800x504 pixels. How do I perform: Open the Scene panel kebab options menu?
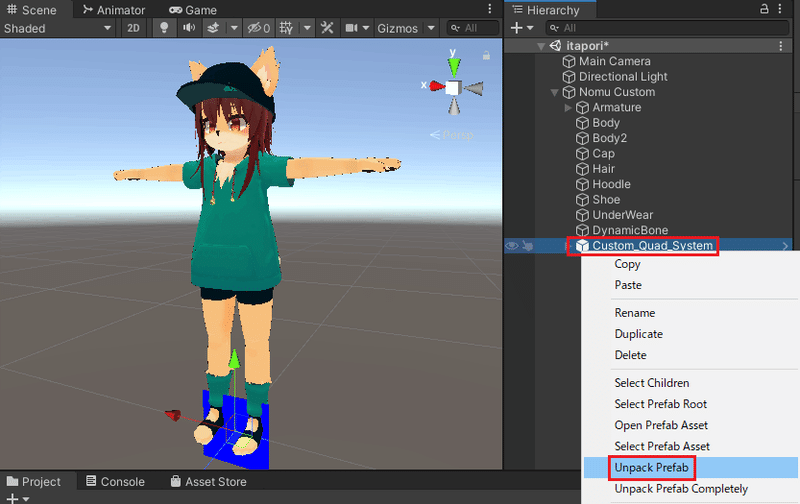tap(490, 9)
